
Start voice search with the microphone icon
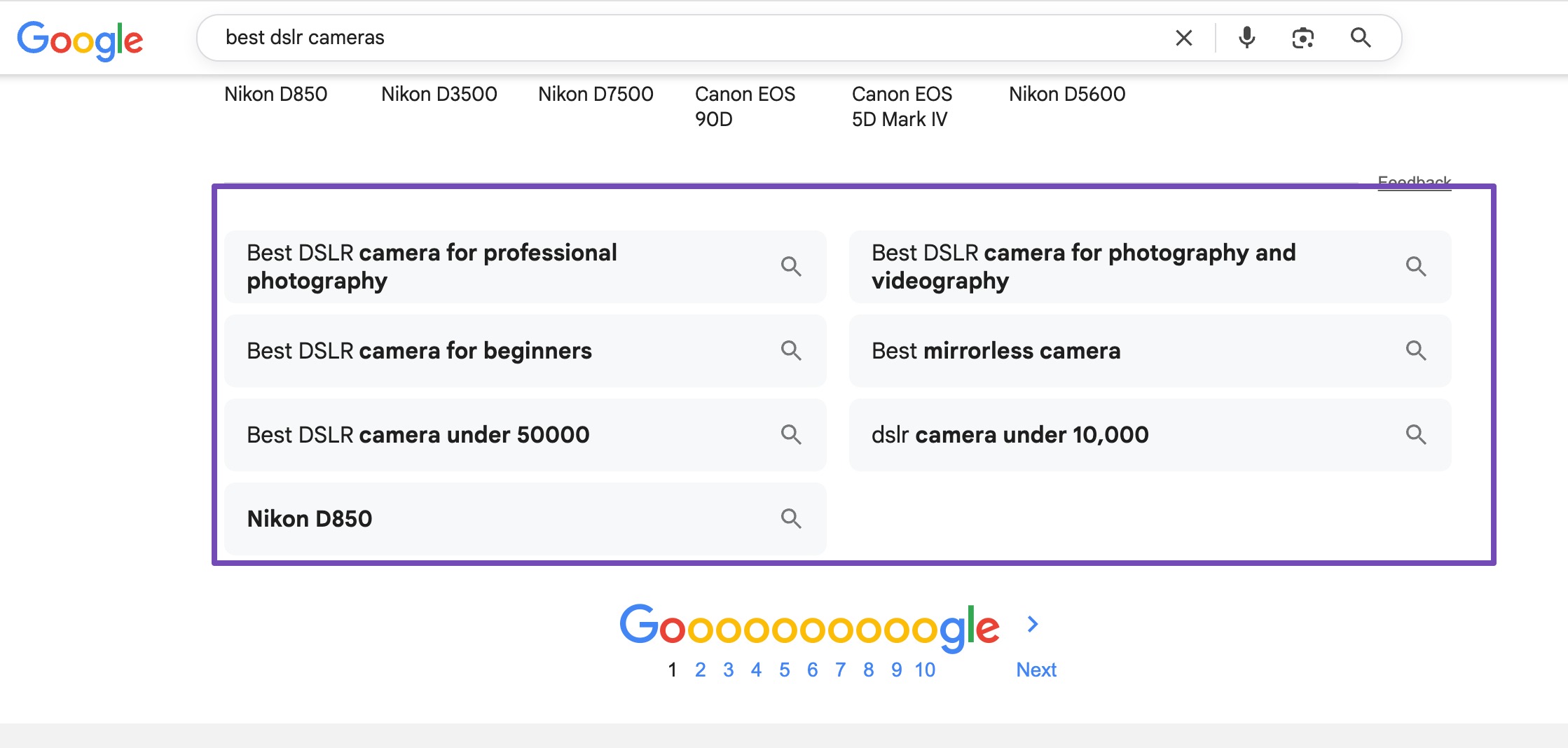pos(1246,38)
